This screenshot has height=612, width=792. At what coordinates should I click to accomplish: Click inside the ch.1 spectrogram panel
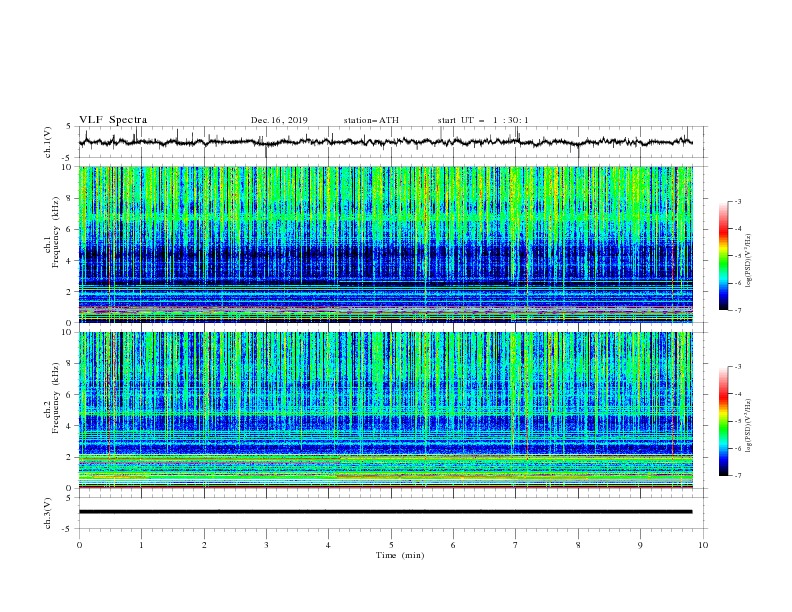pyautogui.click(x=385, y=244)
